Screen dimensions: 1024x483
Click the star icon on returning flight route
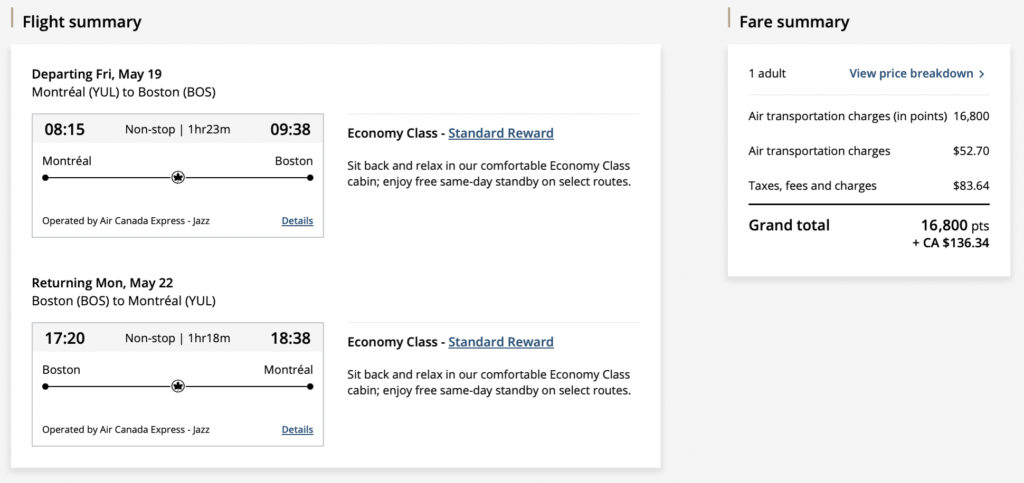pos(178,386)
